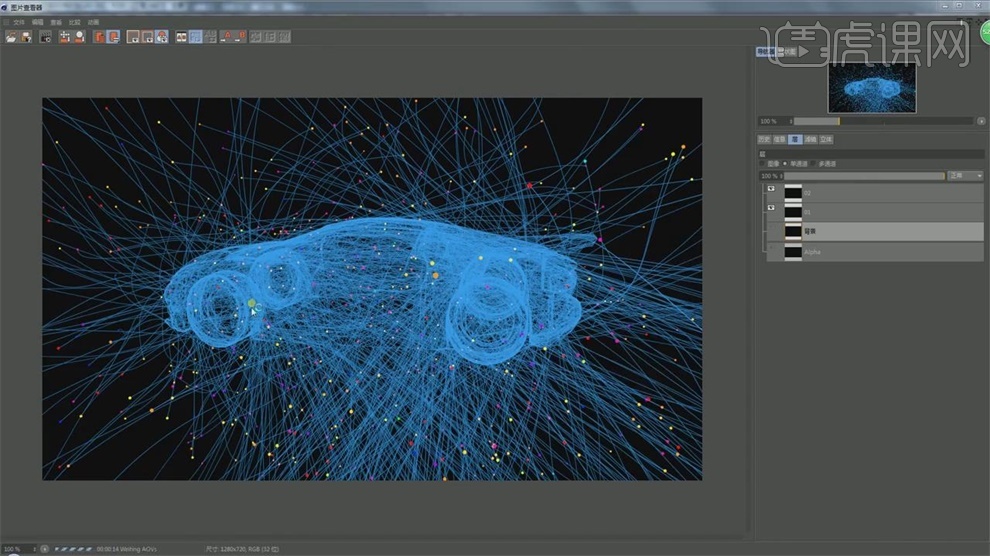This screenshot has width=990, height=556.
Task: Click the Save As icon in toolbar
Action: 26,37
